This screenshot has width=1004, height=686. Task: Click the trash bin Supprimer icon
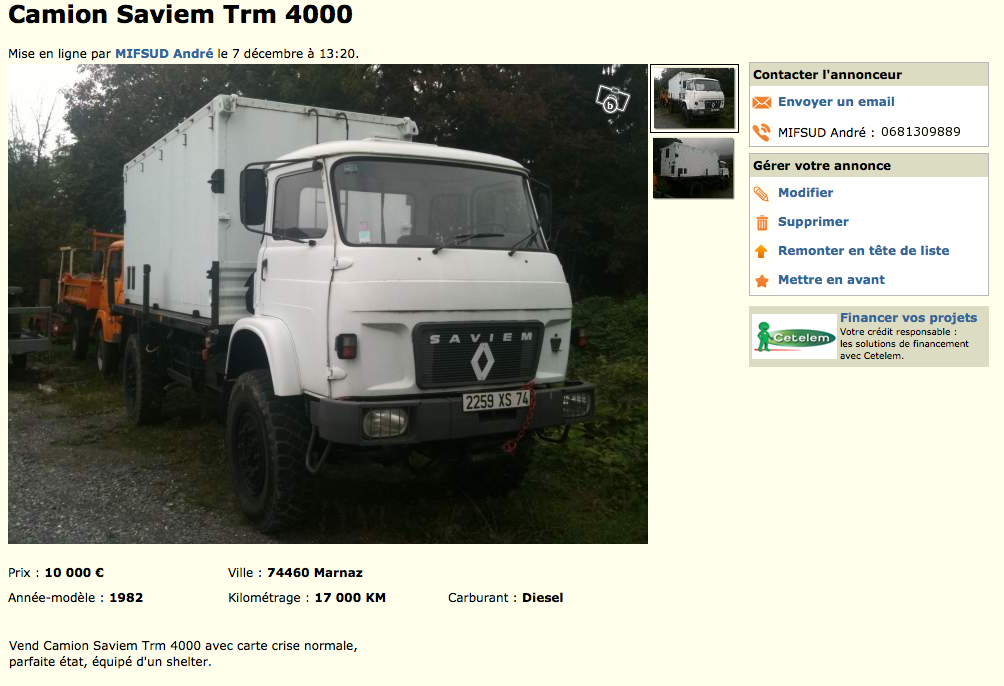762,223
